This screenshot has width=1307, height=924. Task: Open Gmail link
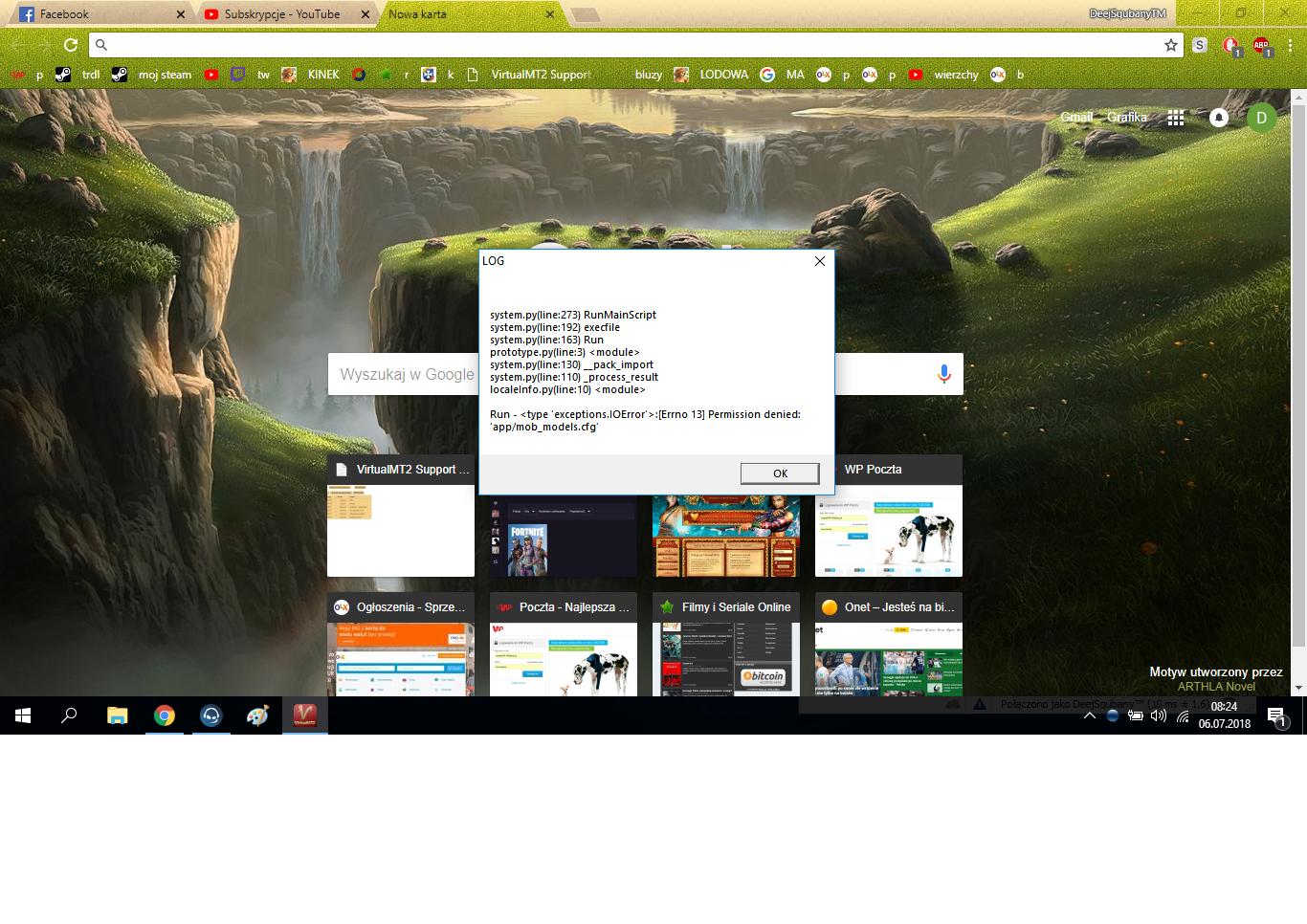click(x=1076, y=118)
